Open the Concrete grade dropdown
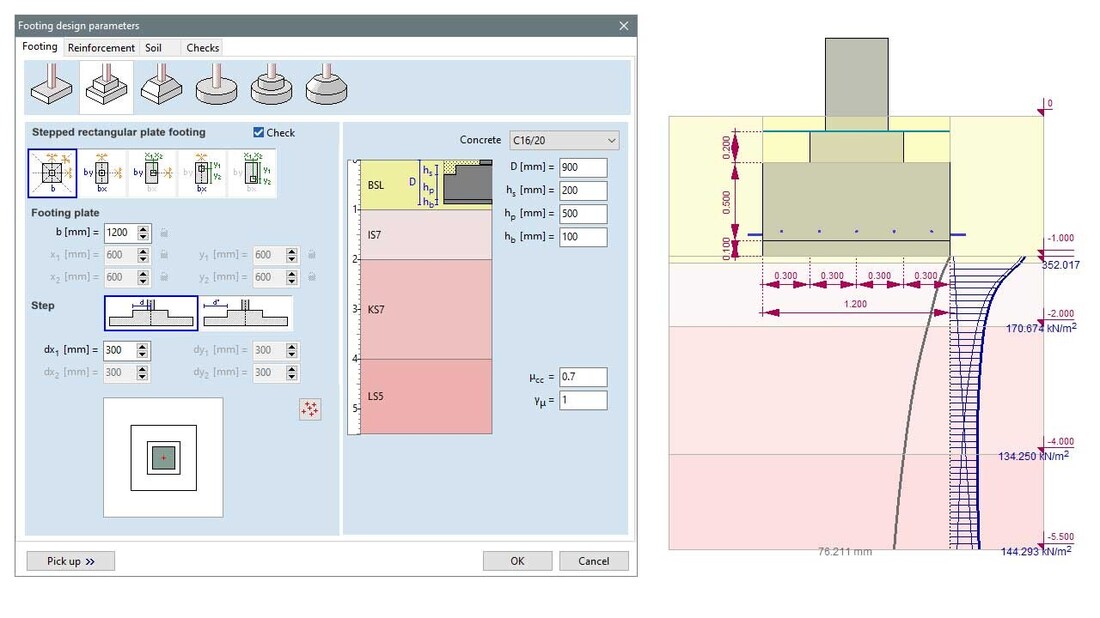The width and height of the screenshot is (1100, 618). click(564, 140)
